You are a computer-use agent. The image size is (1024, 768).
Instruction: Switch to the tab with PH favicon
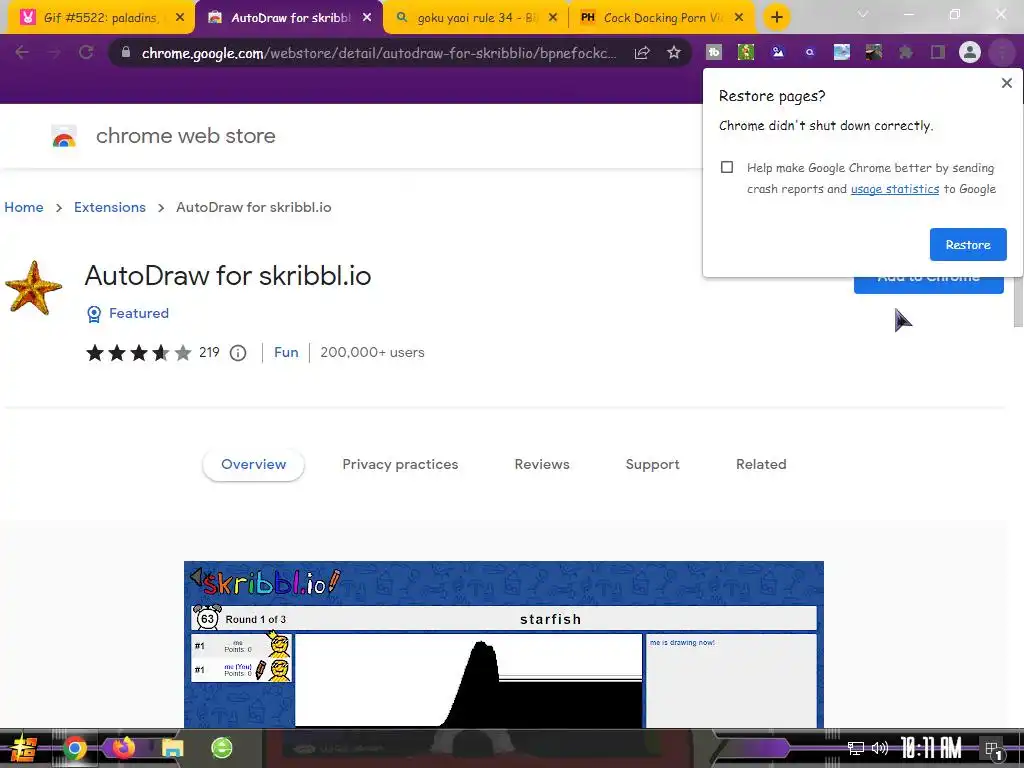[662, 18]
